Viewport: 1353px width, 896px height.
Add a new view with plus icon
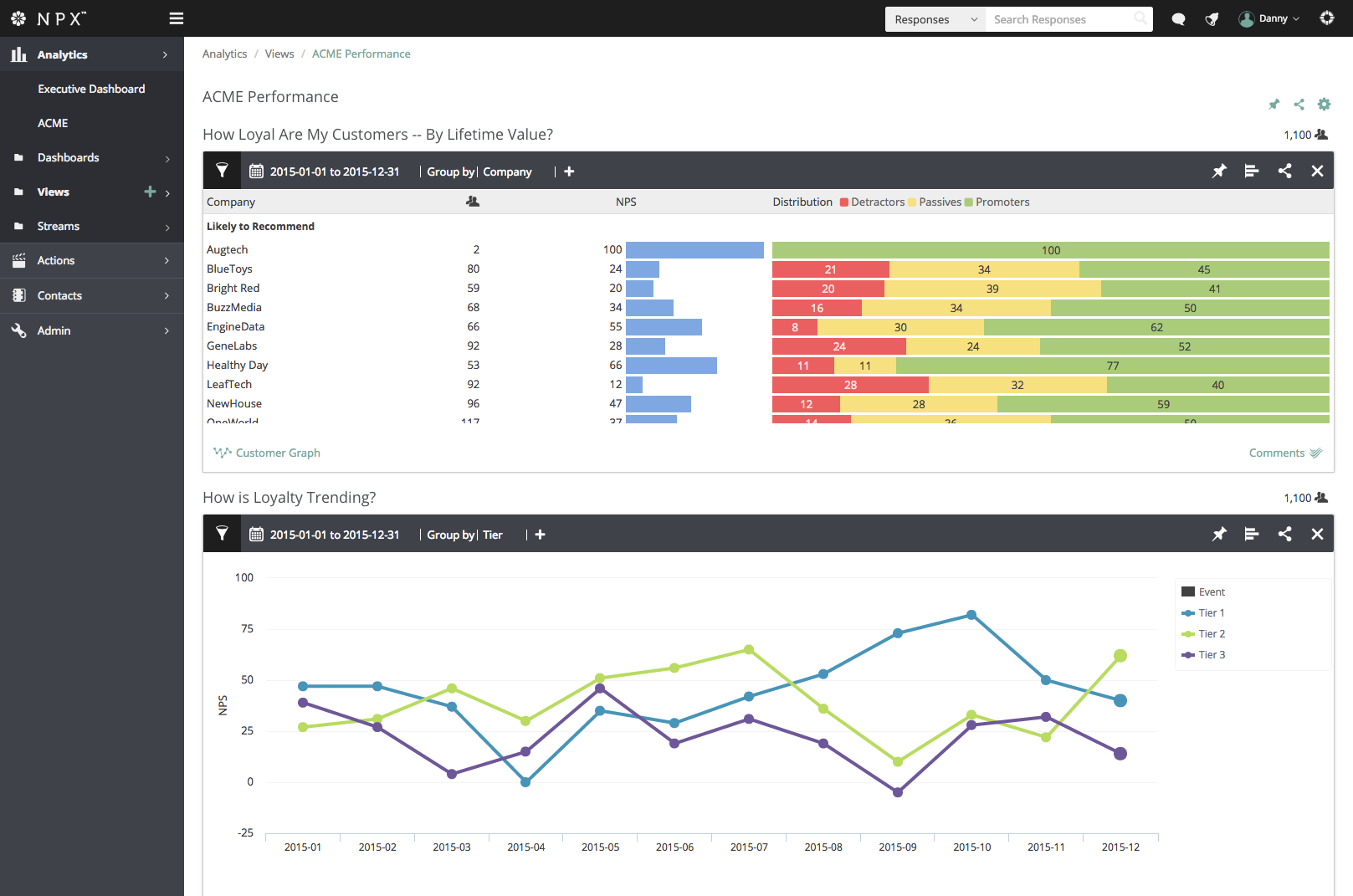pos(150,192)
